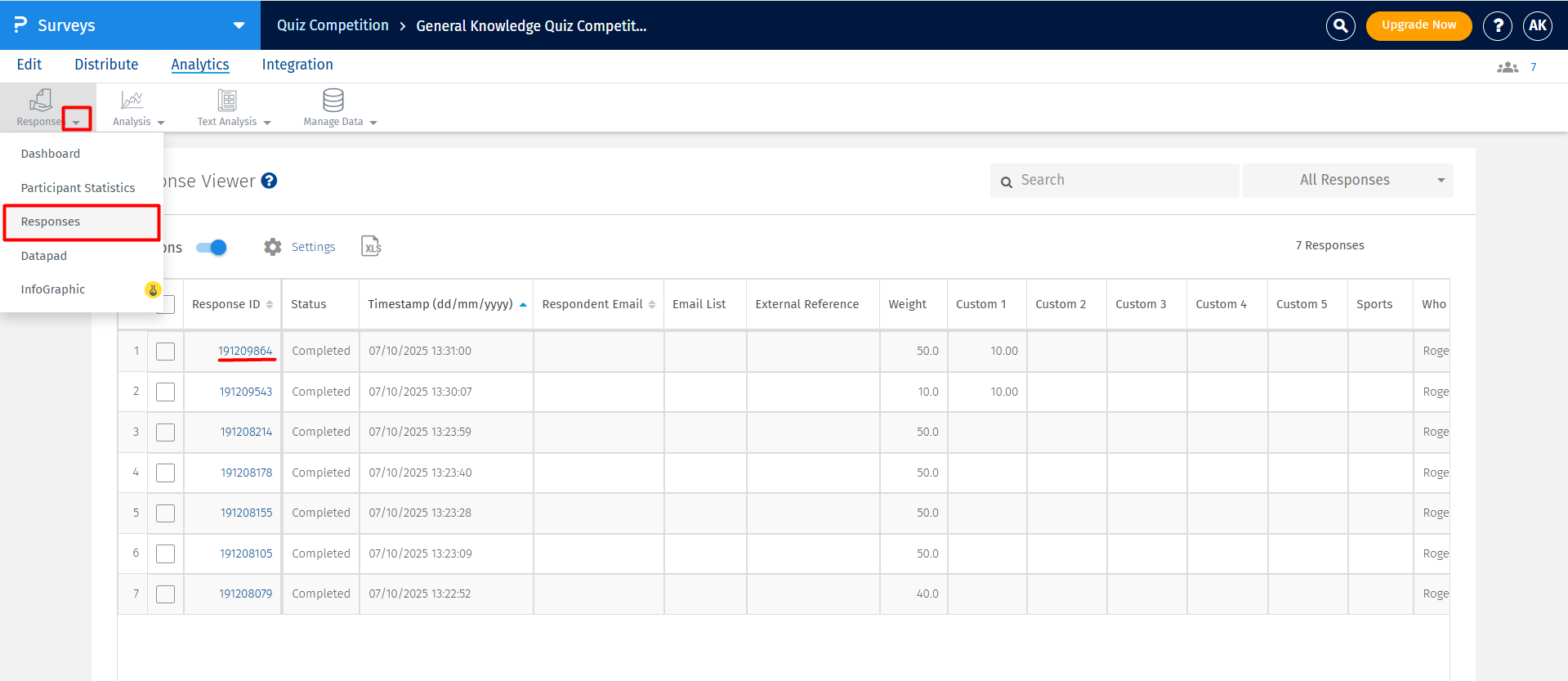Viewport: 1568px width, 681px height.
Task: Toggle the blue switch beside Settings
Action: click(212, 247)
